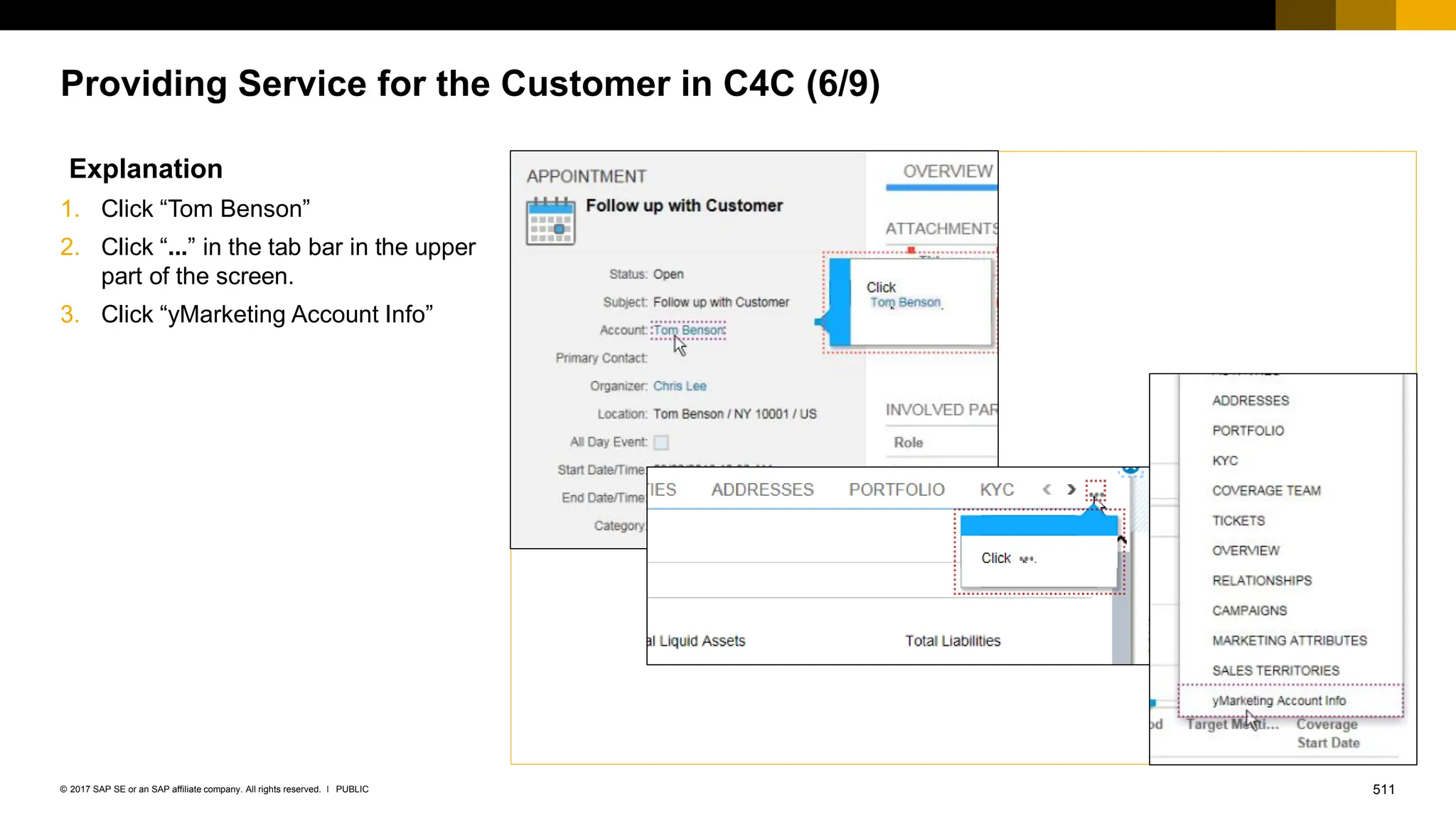The height and width of the screenshot is (819, 1456).
Task: Choose RELATIONSHIPS from the dropdown list
Action: (1262, 581)
